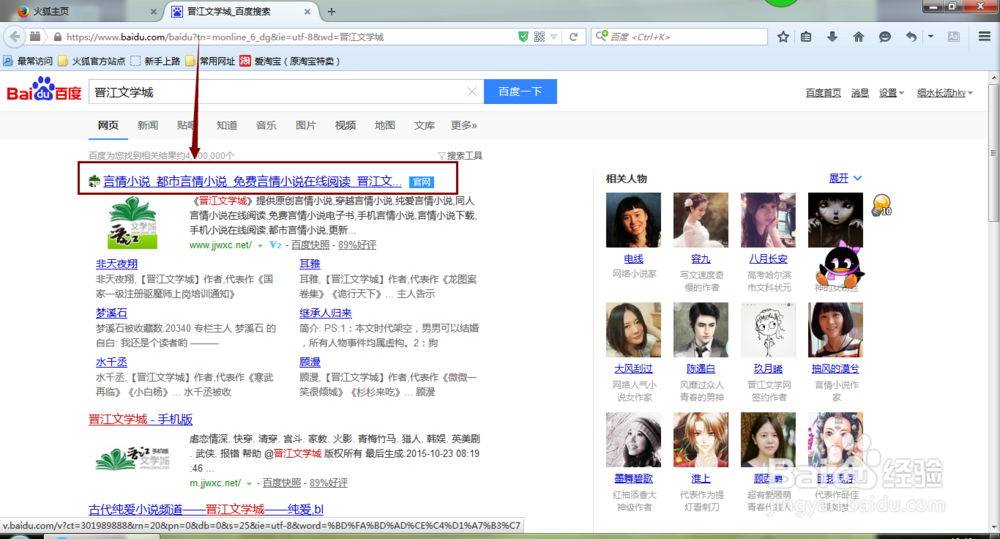Click the light bulb notification icon
1000x539 pixels.
(x=881, y=205)
